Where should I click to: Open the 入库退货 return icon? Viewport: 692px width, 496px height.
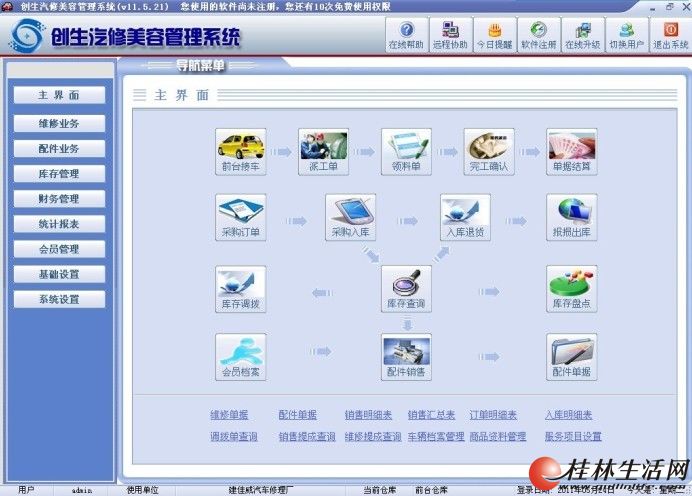point(465,217)
